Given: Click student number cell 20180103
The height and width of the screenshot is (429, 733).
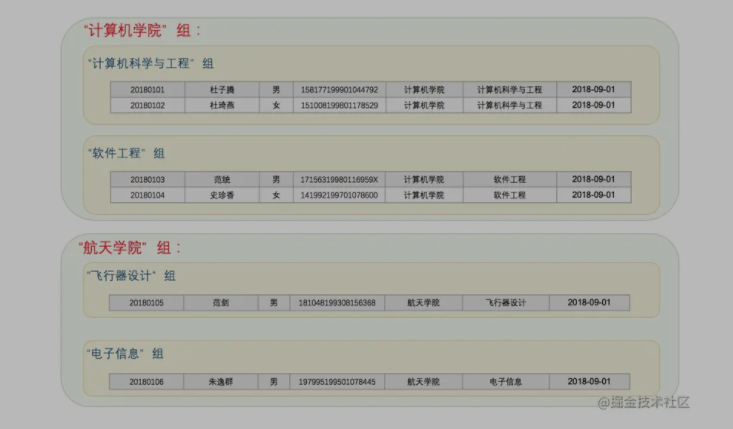Looking at the screenshot, I should [148, 179].
